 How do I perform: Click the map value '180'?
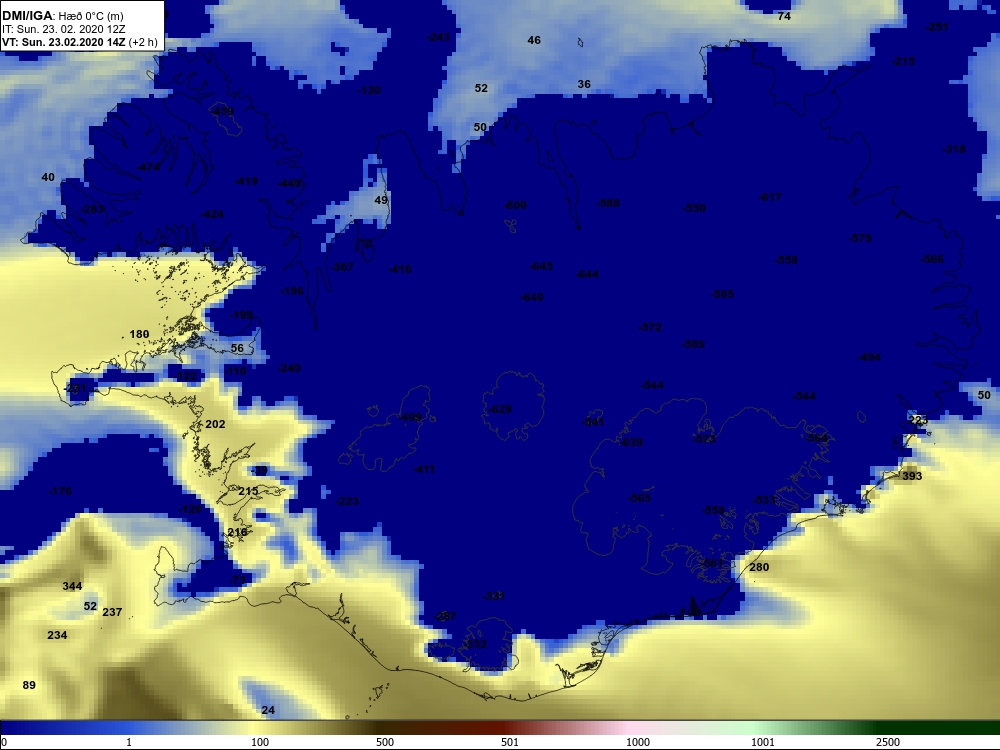[139, 334]
